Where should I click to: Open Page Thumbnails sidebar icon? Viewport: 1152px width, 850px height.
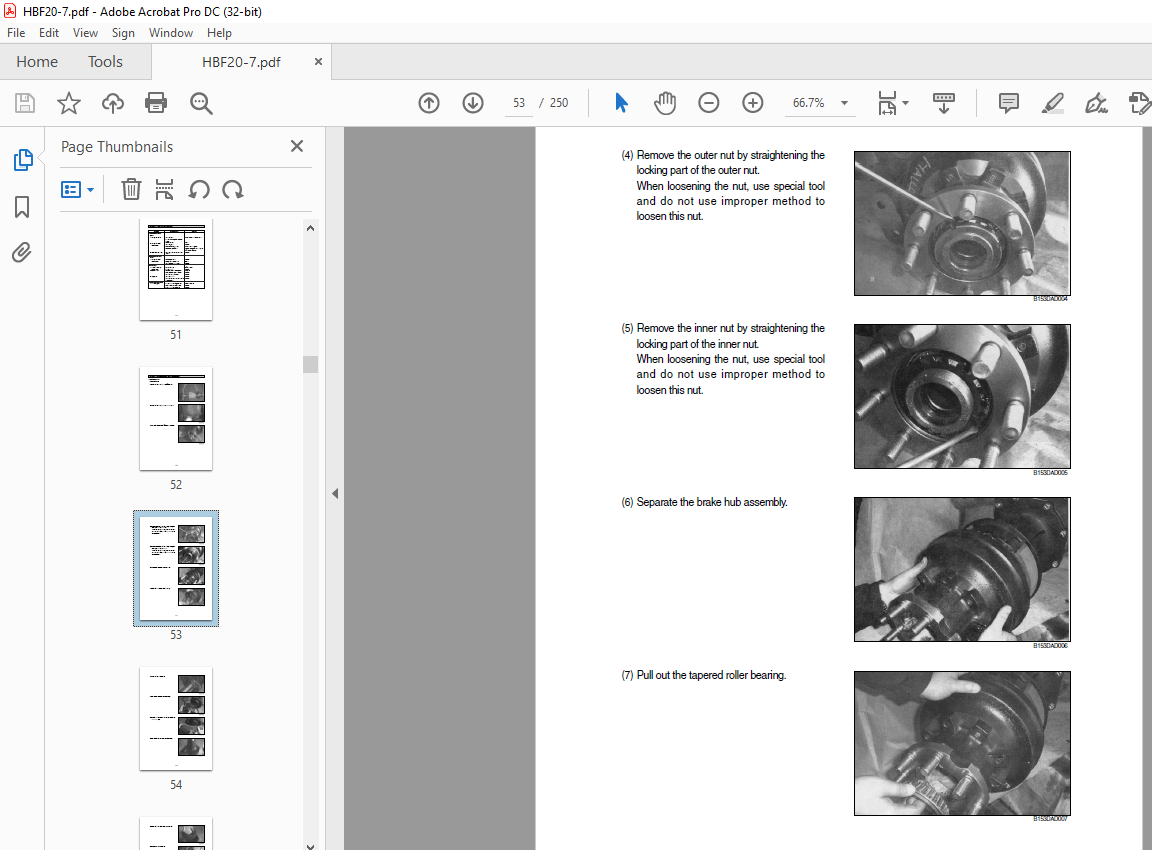[x=23, y=159]
